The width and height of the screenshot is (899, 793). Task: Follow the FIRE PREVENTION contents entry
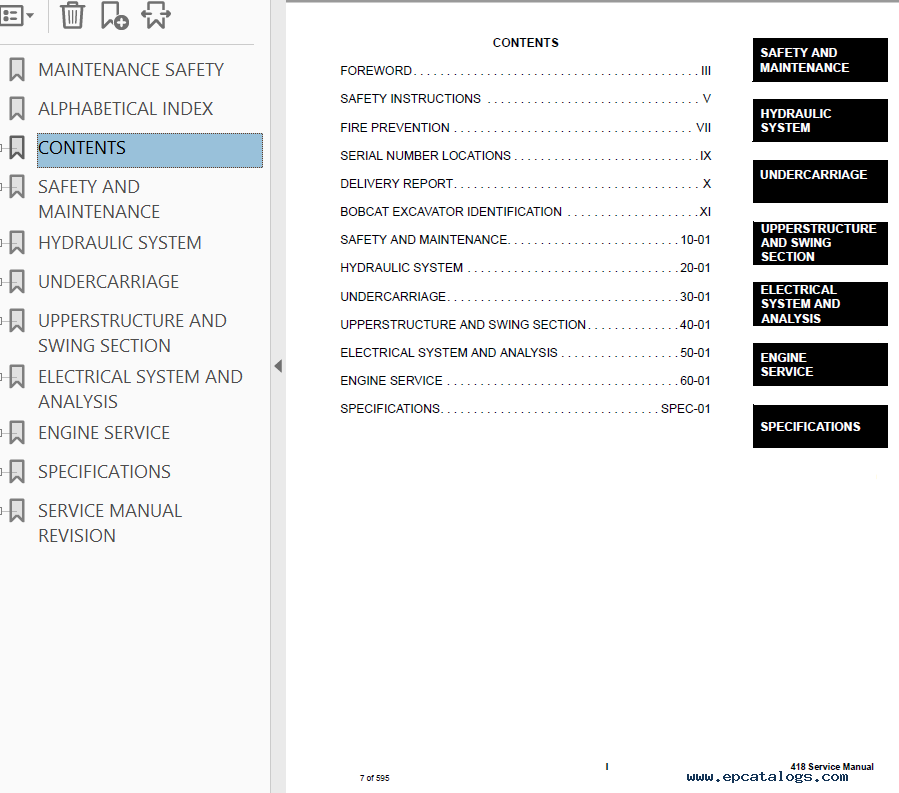395,128
